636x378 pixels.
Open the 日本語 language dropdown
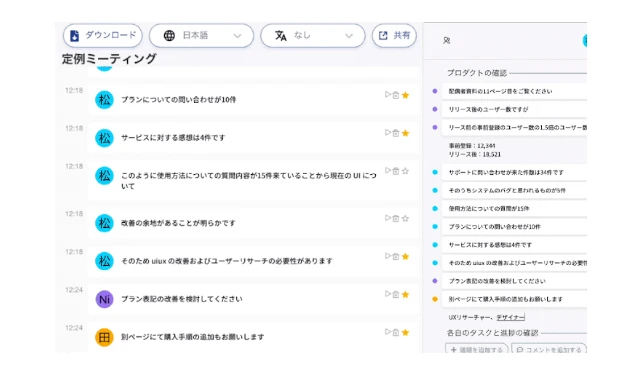201,36
